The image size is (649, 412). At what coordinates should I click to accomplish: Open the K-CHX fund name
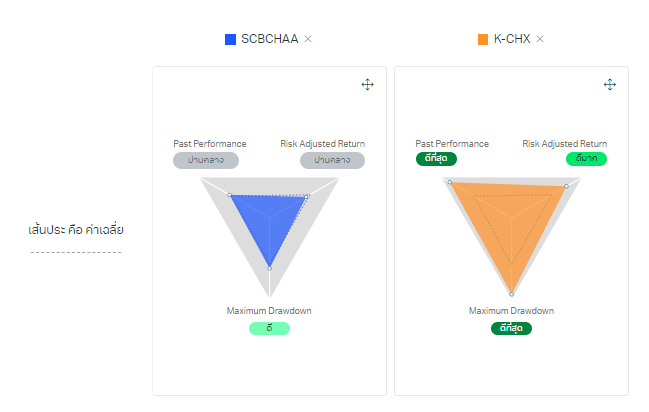(512, 39)
